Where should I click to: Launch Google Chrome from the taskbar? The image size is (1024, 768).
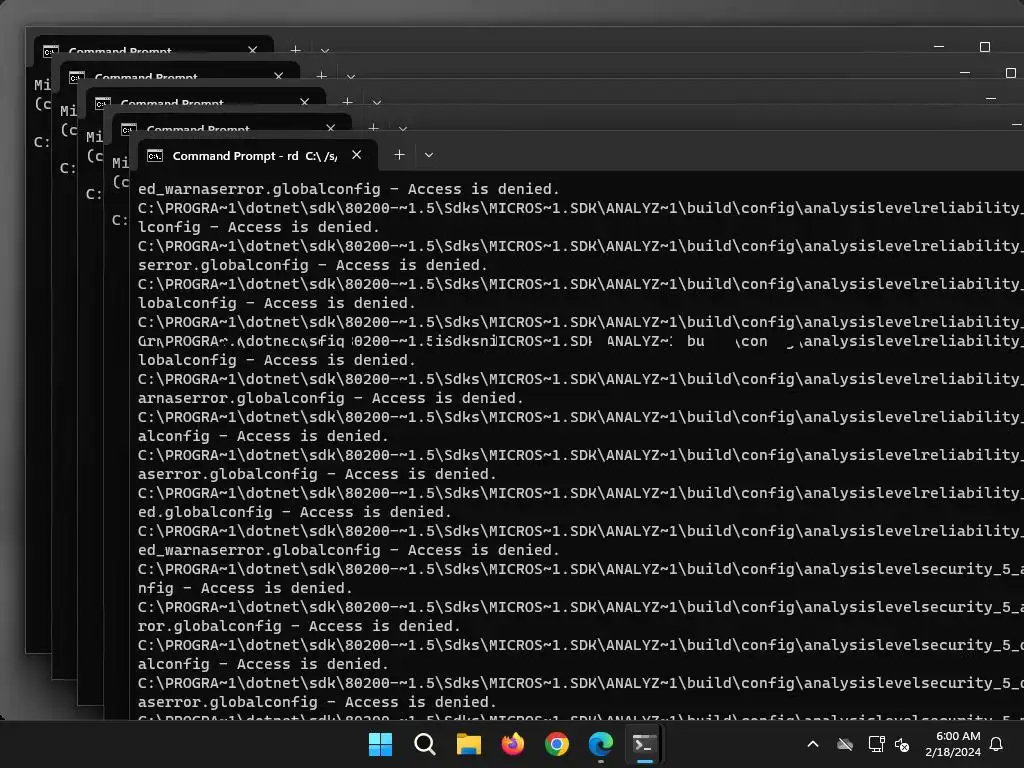point(557,744)
